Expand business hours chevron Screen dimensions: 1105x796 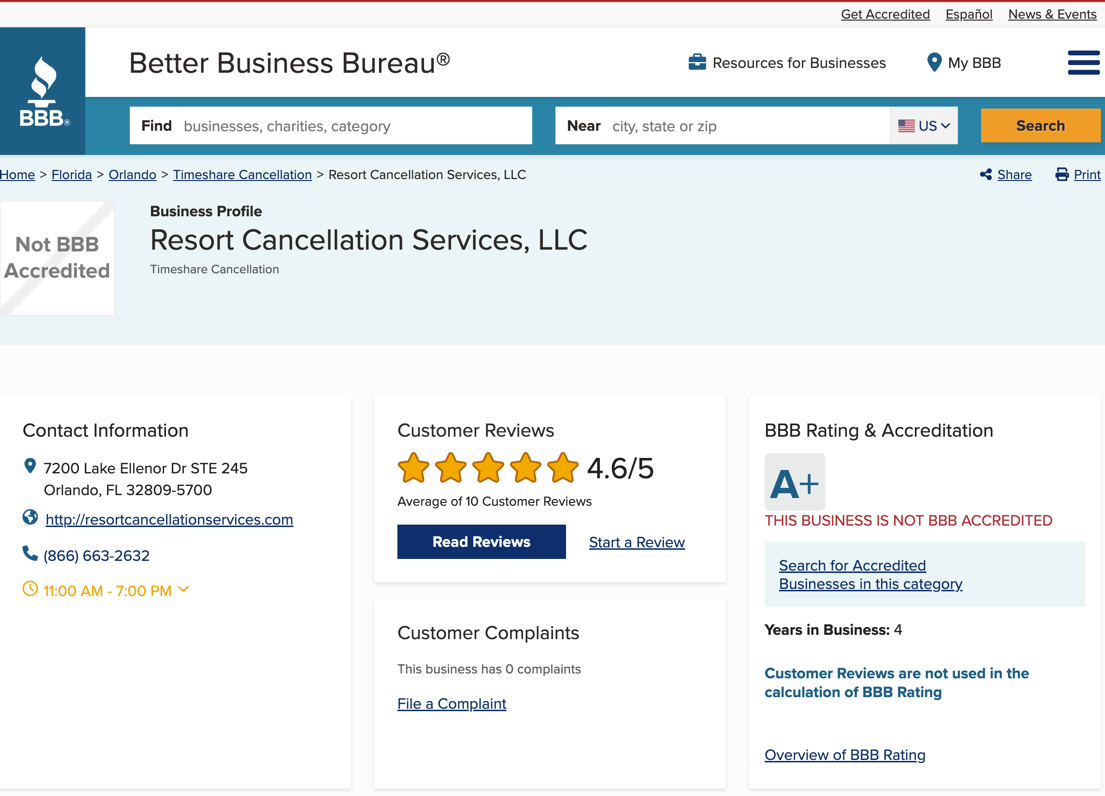pyautogui.click(x=183, y=590)
